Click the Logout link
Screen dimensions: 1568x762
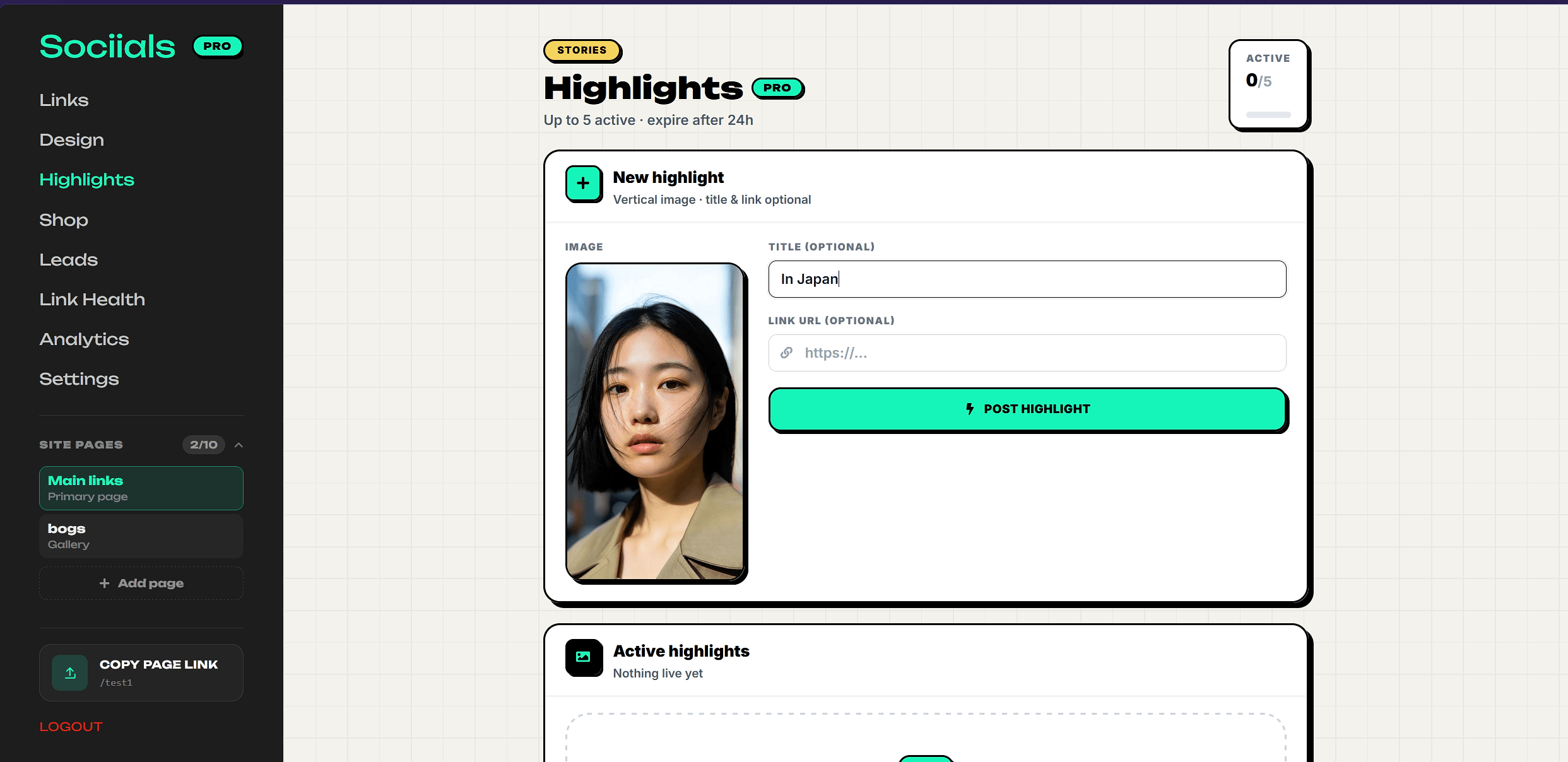(71, 727)
